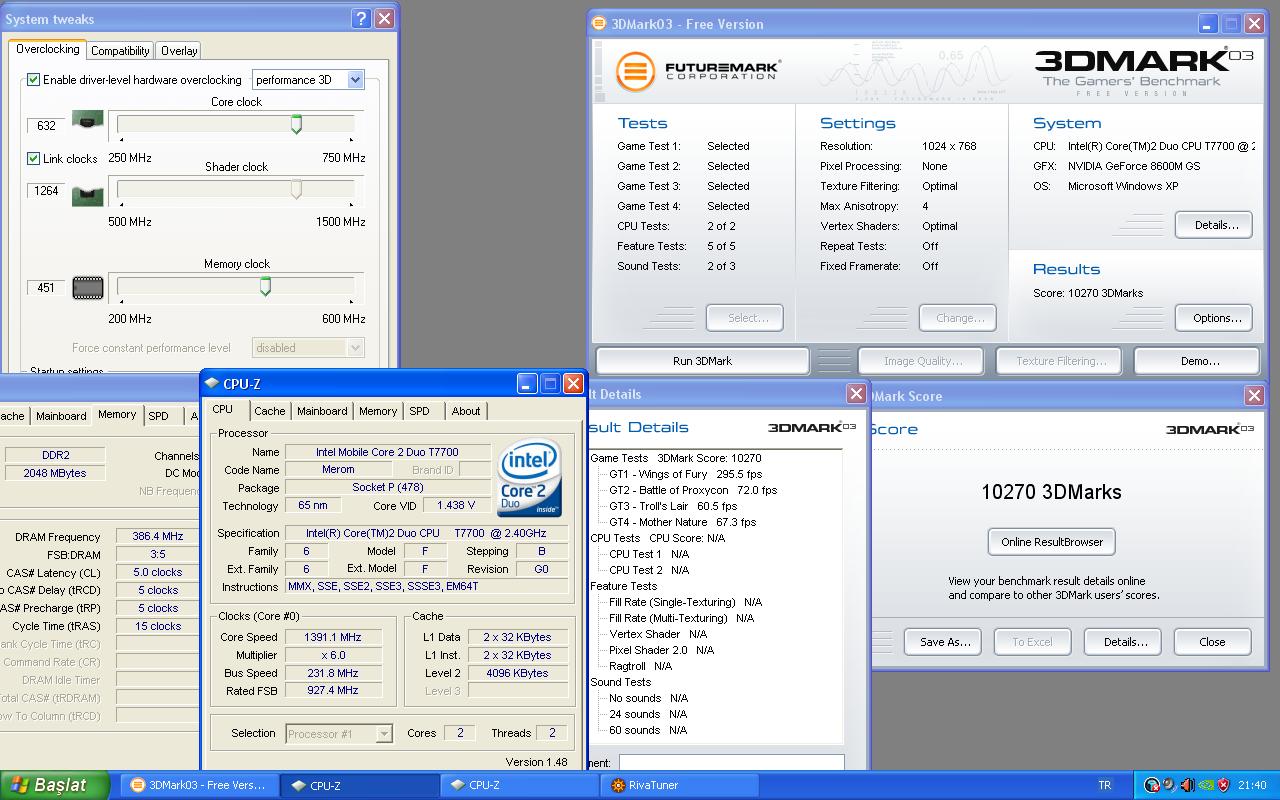The height and width of the screenshot is (800, 1280).
Task: Click the CPU-Z window title icon
Action: point(212,384)
